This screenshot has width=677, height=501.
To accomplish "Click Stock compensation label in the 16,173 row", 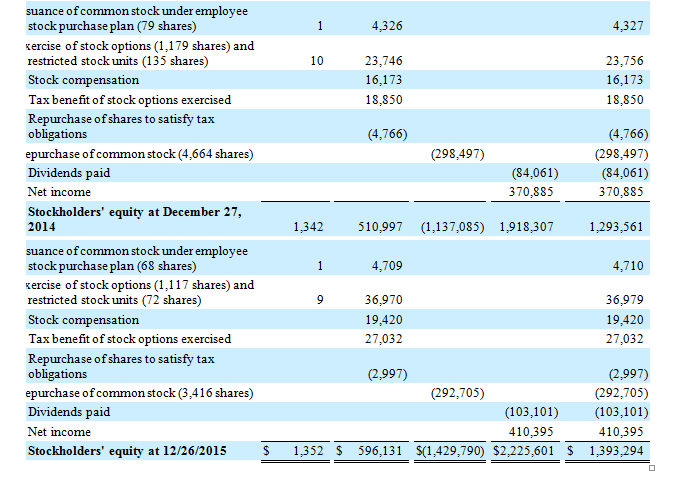I will pyautogui.click(x=83, y=81).
